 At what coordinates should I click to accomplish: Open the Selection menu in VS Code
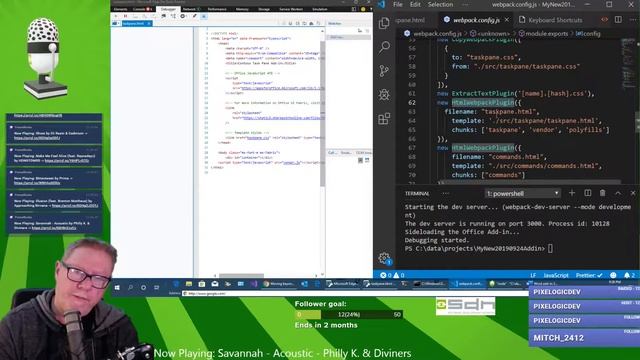click(x=440, y=4)
